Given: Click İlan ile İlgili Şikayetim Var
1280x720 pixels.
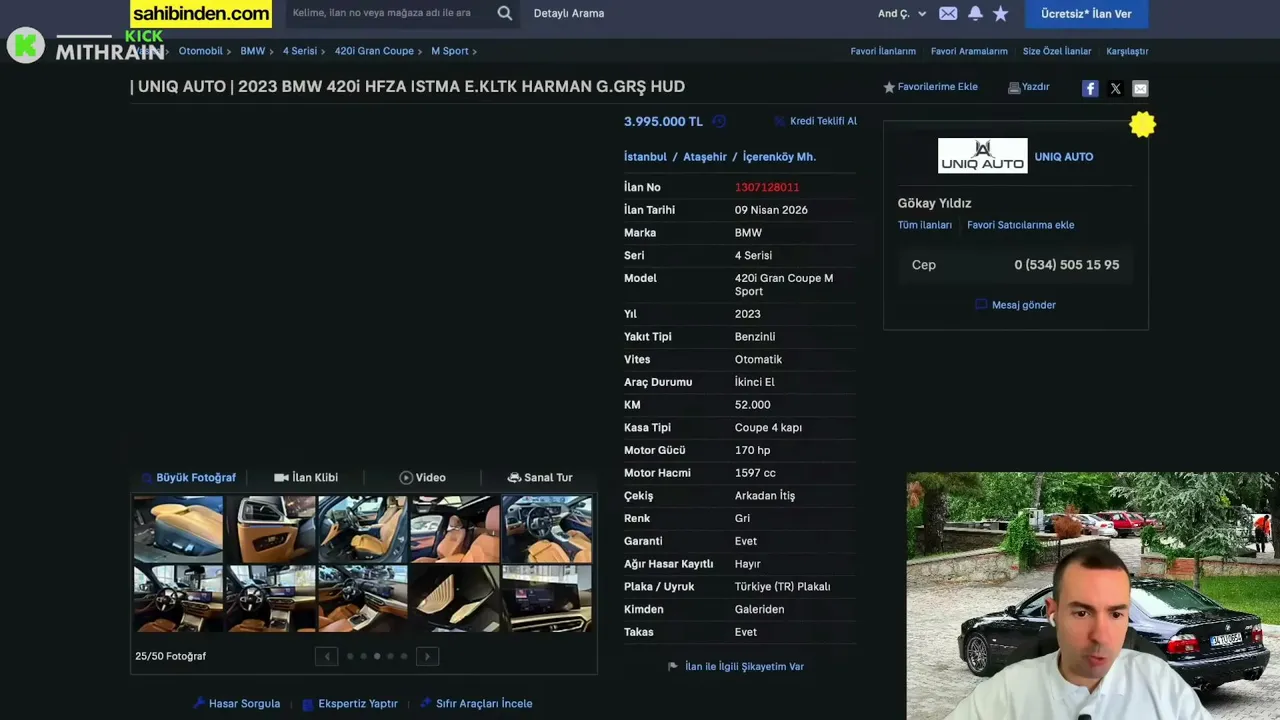Looking at the screenshot, I should tap(736, 666).
